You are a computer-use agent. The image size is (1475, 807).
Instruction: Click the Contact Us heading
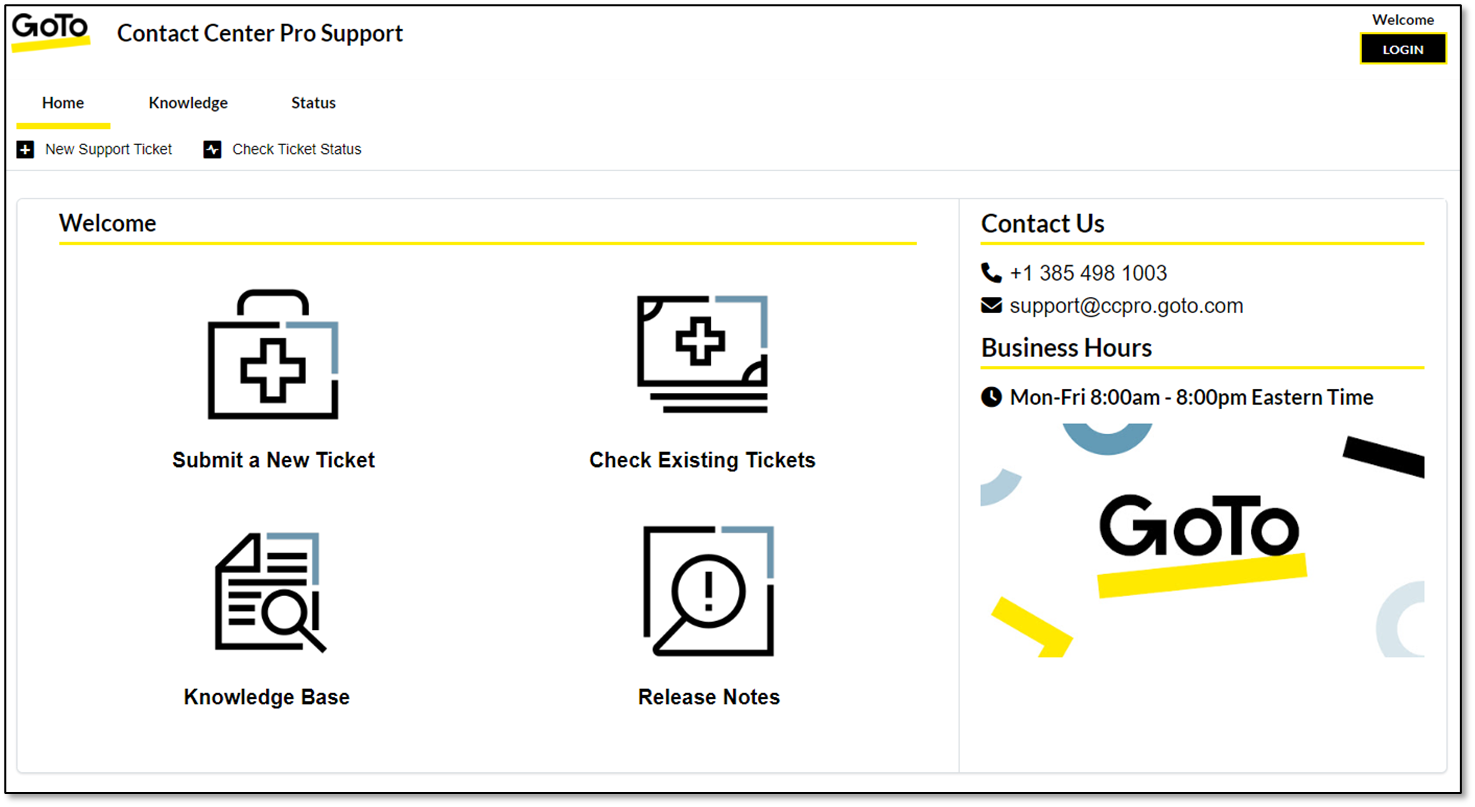pos(1043,223)
